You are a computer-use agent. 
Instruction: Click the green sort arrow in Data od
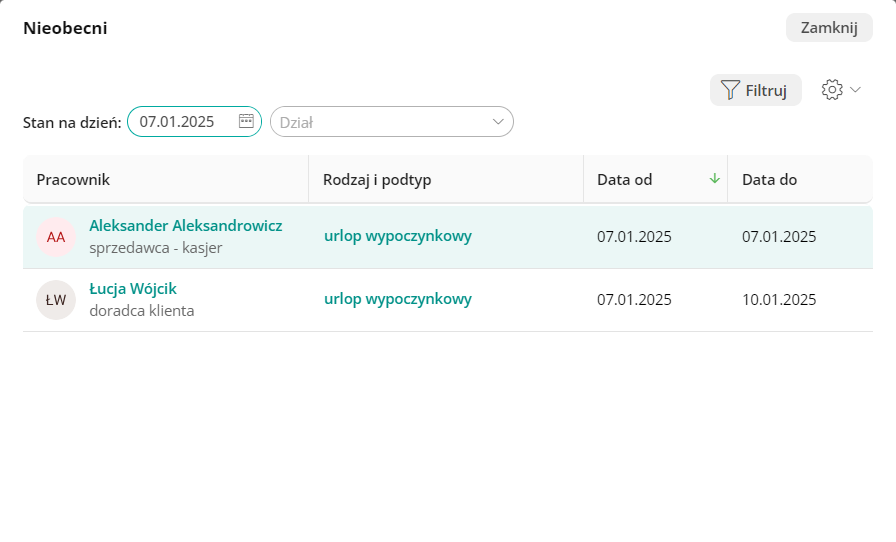[714, 179]
